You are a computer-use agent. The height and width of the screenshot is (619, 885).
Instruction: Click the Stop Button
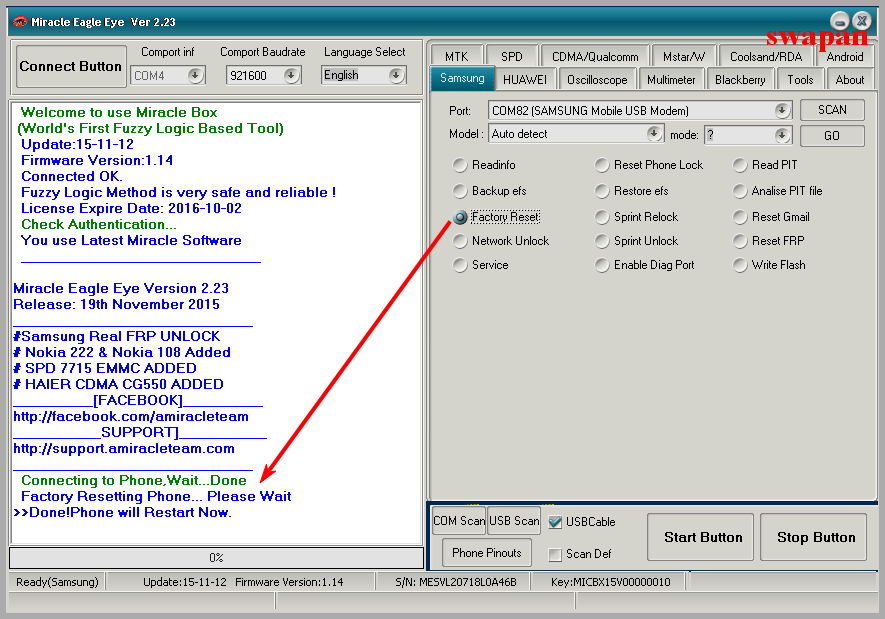click(x=813, y=537)
